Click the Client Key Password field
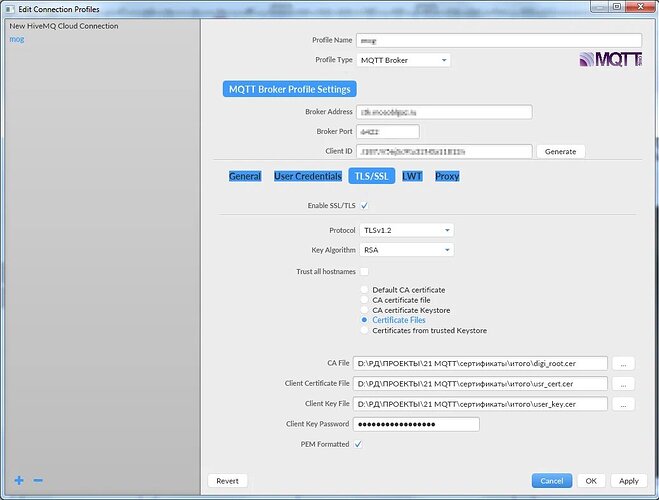This screenshot has width=659, height=500. 415,424
